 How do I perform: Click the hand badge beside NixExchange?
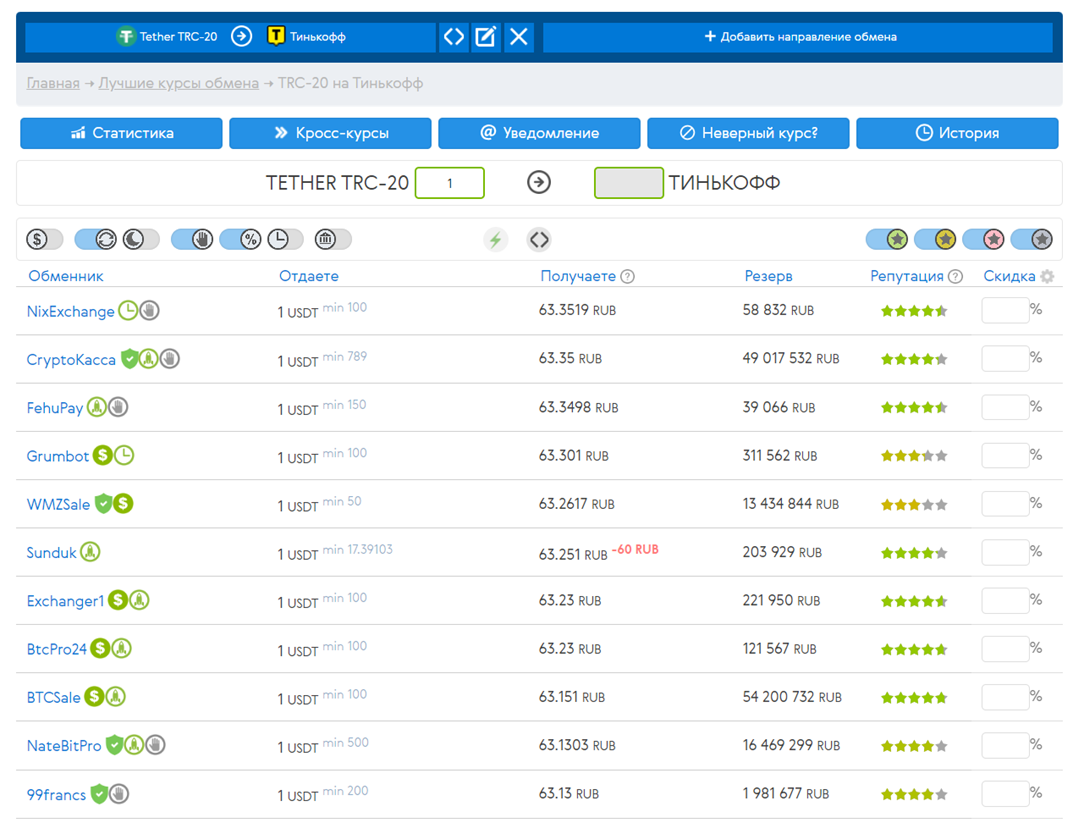149,311
